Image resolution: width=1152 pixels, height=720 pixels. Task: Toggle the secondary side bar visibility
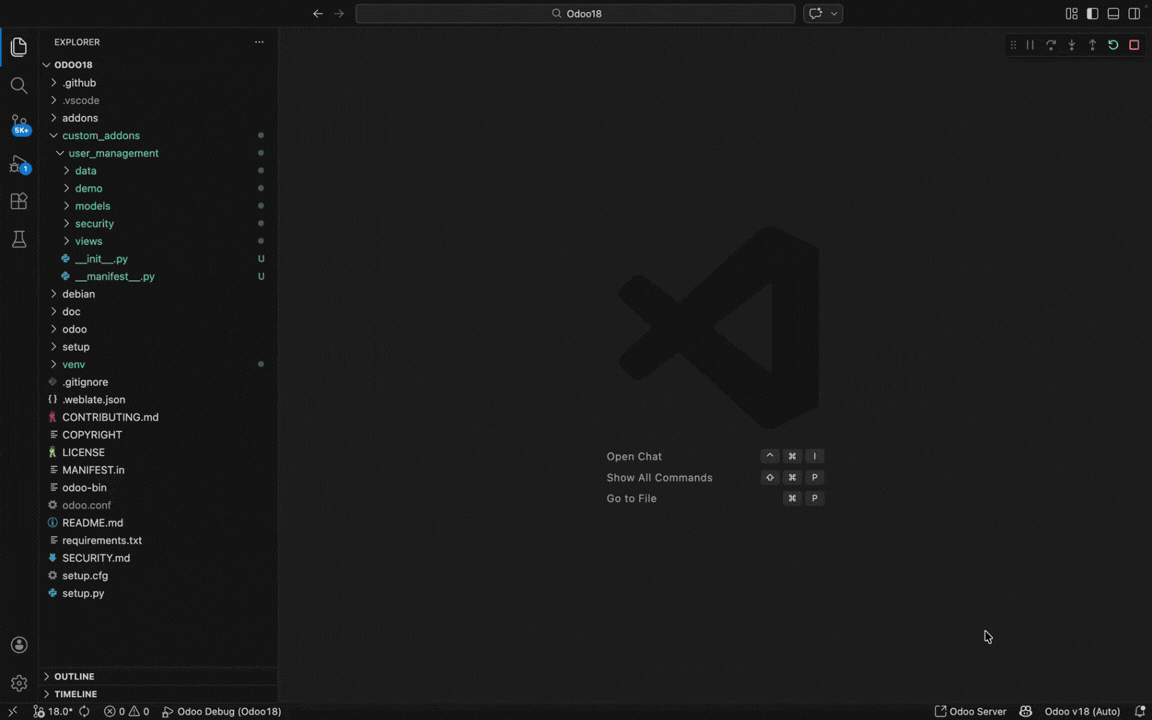(1134, 14)
